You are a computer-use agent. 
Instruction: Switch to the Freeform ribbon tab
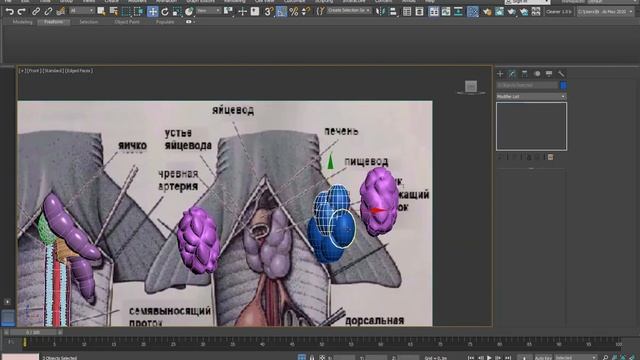pos(53,22)
